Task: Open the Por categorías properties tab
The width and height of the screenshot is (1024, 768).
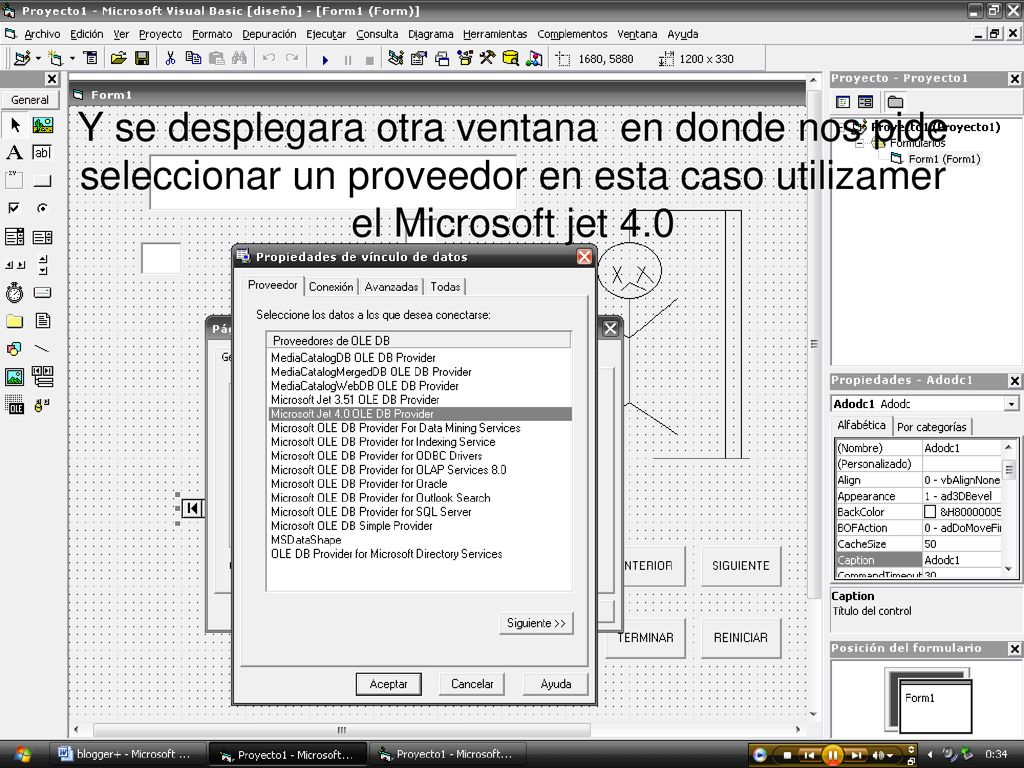Action: click(x=931, y=426)
